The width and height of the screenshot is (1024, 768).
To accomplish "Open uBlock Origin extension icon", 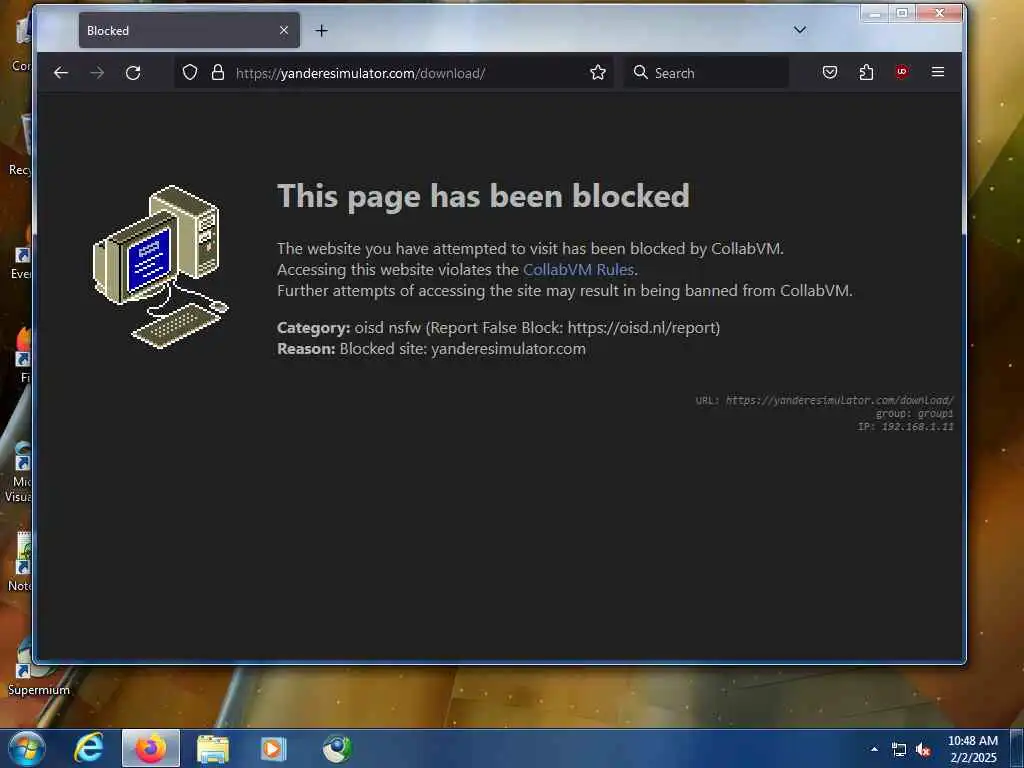I will coord(902,72).
